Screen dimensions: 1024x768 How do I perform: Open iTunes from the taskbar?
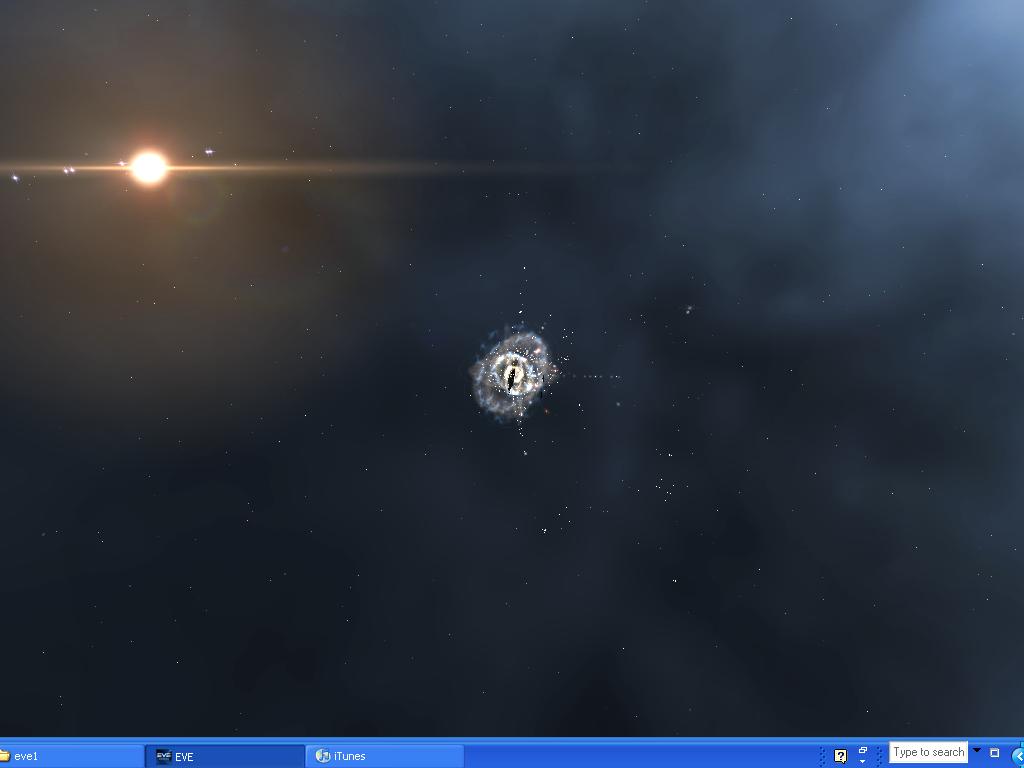coord(385,756)
